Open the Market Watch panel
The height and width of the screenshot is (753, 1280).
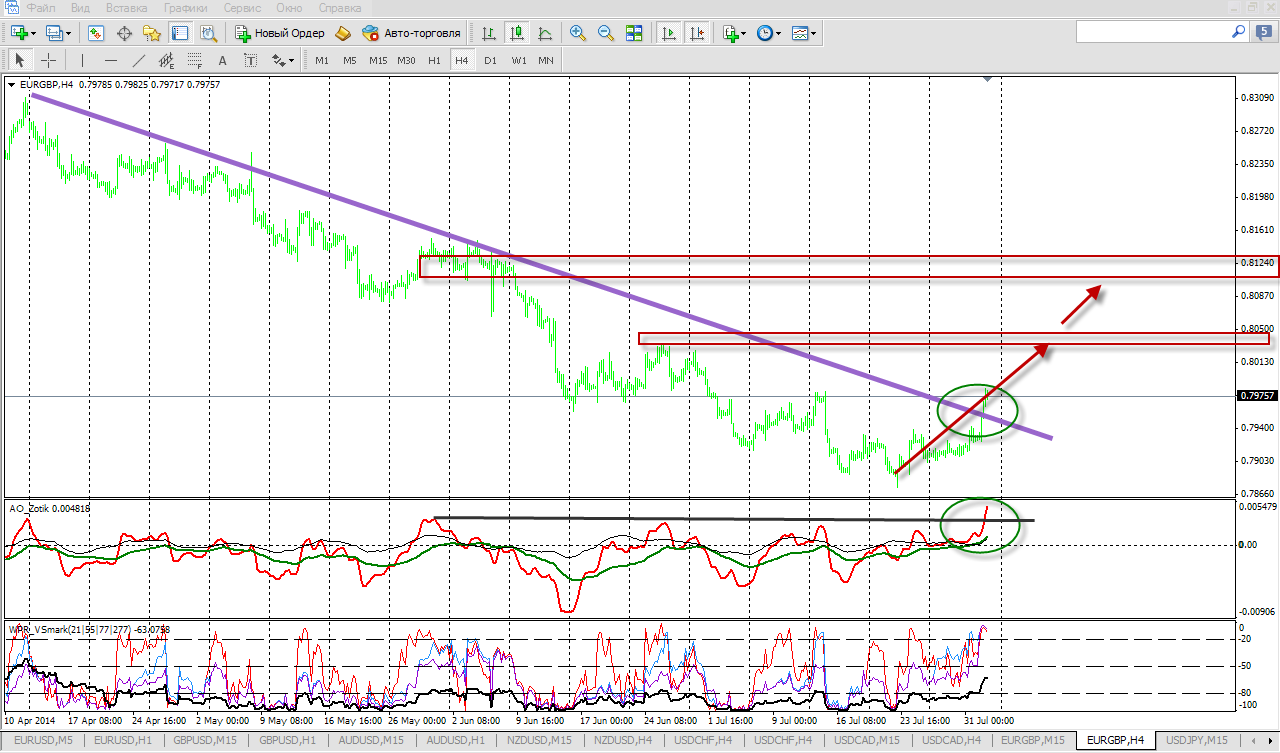[x=96, y=33]
